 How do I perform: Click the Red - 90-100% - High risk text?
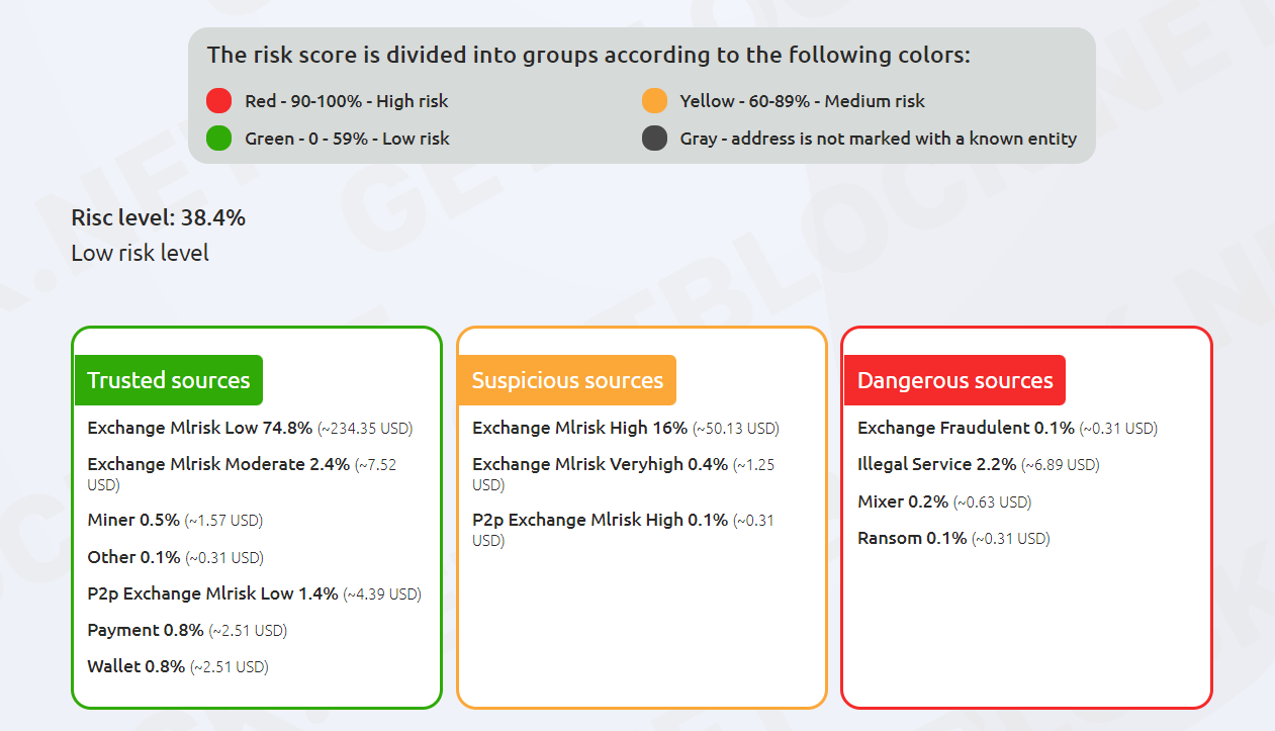346,101
